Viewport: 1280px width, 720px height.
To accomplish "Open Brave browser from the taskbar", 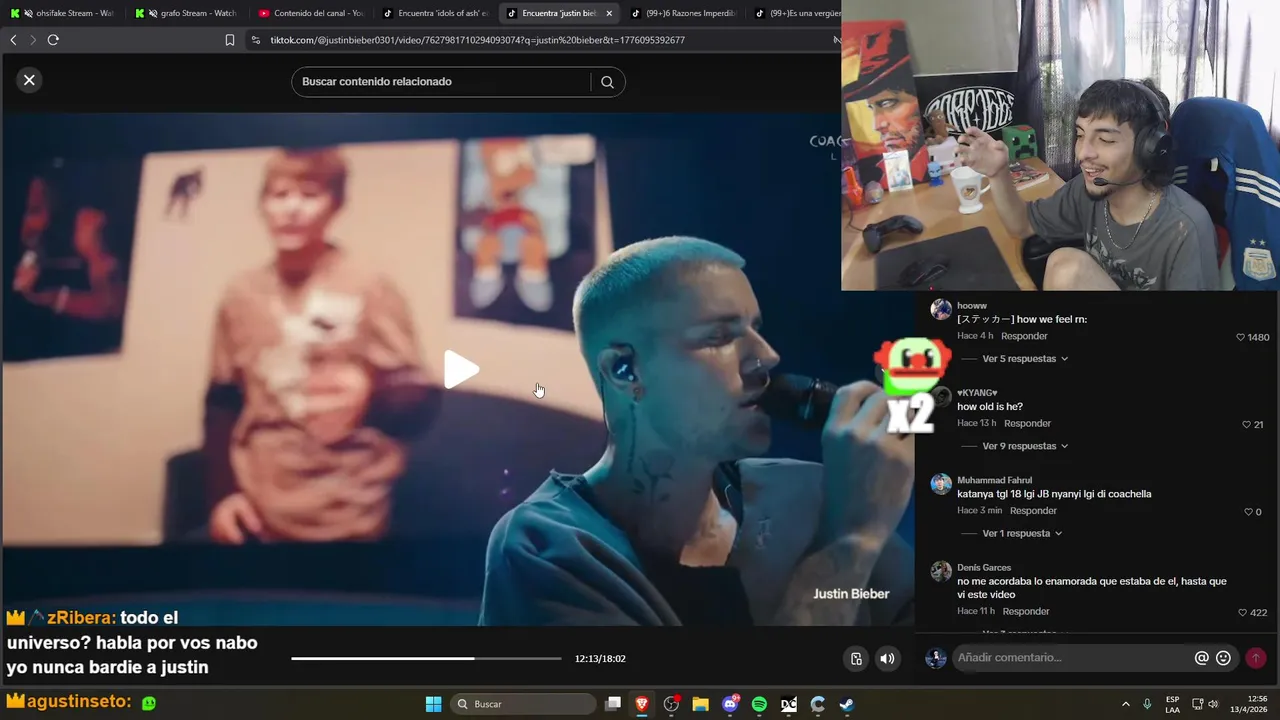I will [642, 704].
